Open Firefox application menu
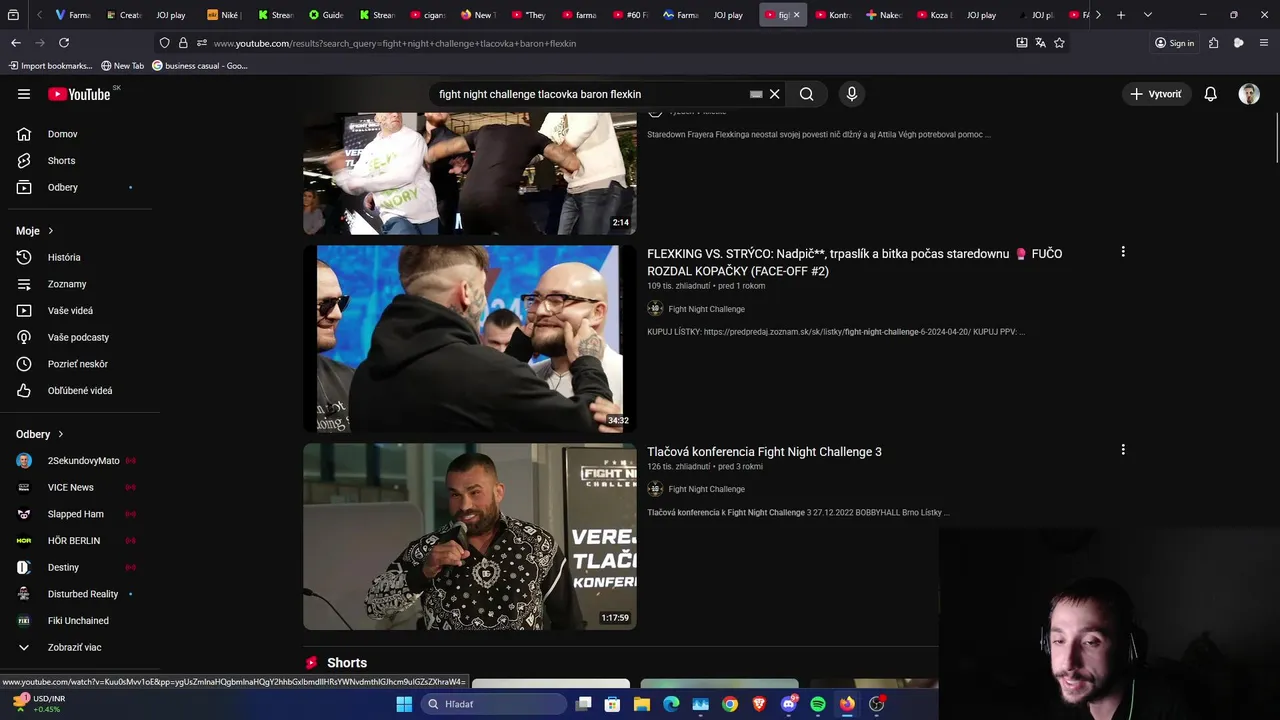 click(1264, 43)
